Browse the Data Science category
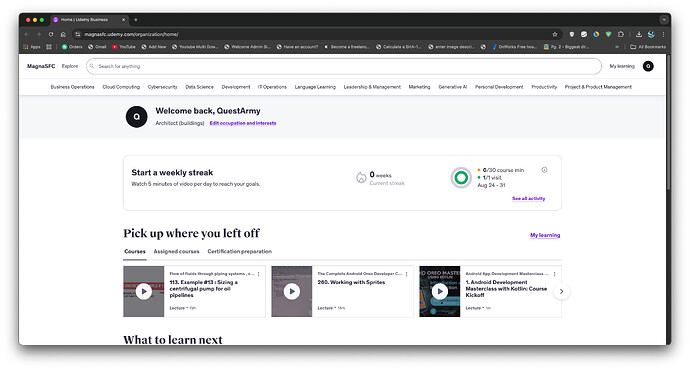 (x=199, y=87)
